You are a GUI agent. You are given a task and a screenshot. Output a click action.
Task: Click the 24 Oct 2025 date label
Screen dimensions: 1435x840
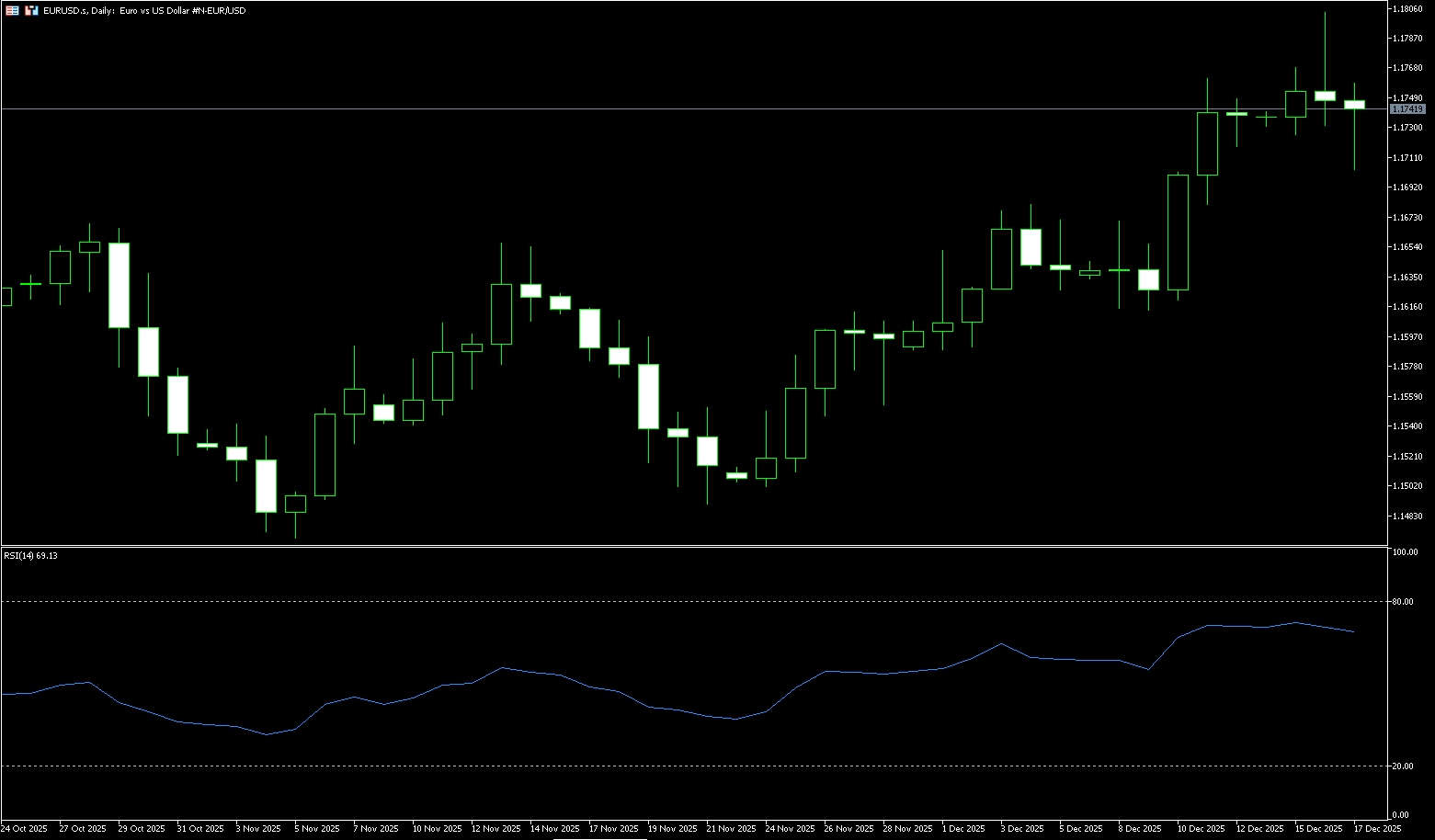[x=25, y=829]
